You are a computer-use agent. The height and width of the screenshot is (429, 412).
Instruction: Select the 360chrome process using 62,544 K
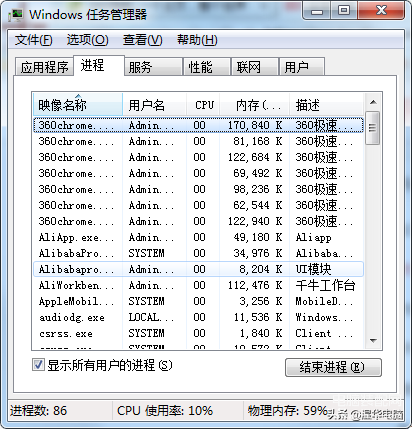click(x=198, y=205)
